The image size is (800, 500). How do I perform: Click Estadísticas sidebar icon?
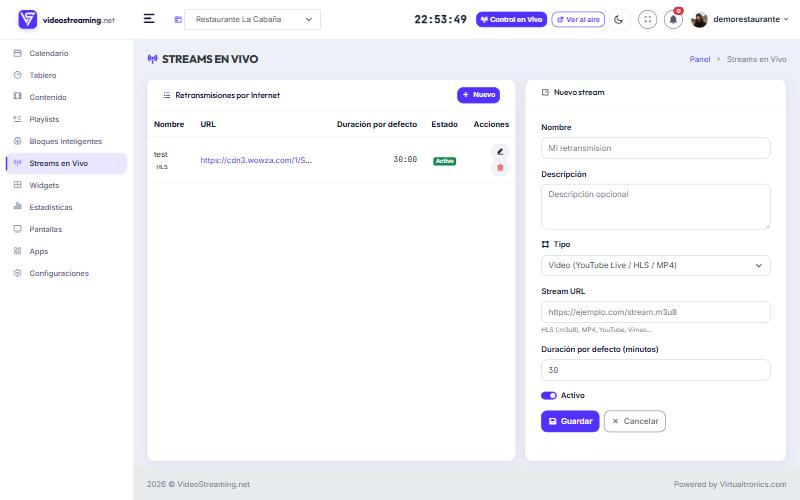click(17, 207)
